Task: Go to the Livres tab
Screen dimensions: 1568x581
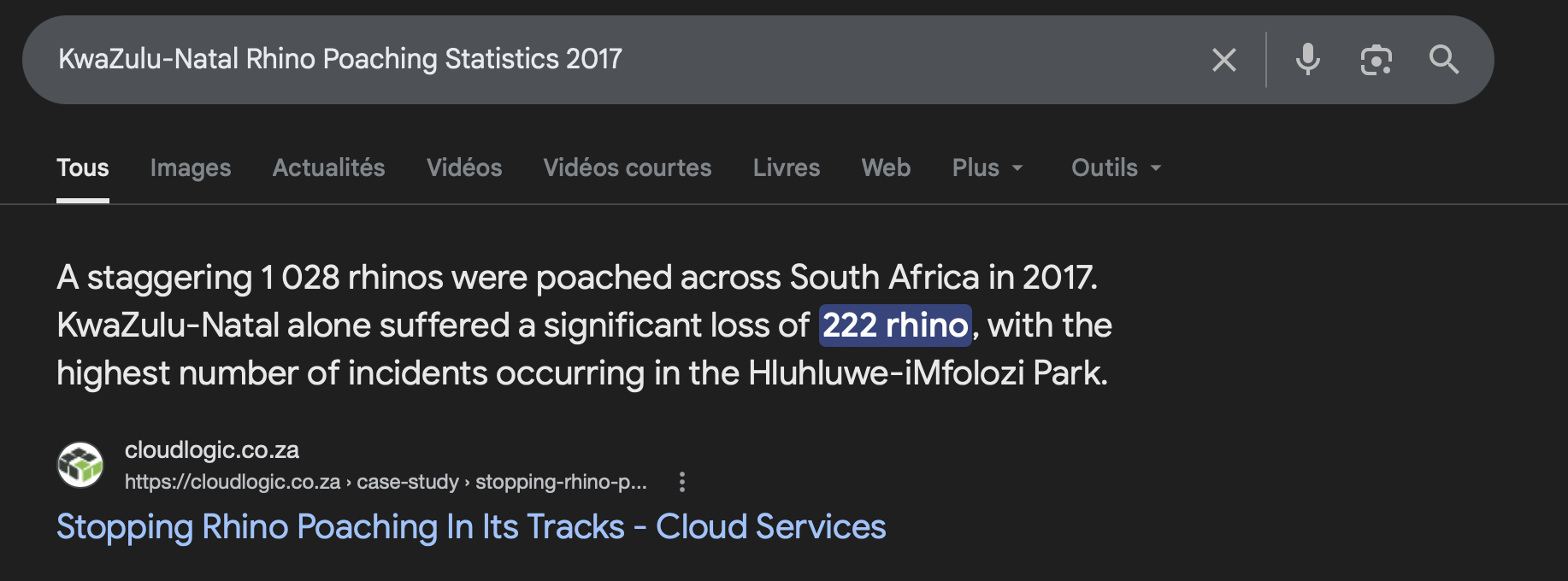Action: 786,167
